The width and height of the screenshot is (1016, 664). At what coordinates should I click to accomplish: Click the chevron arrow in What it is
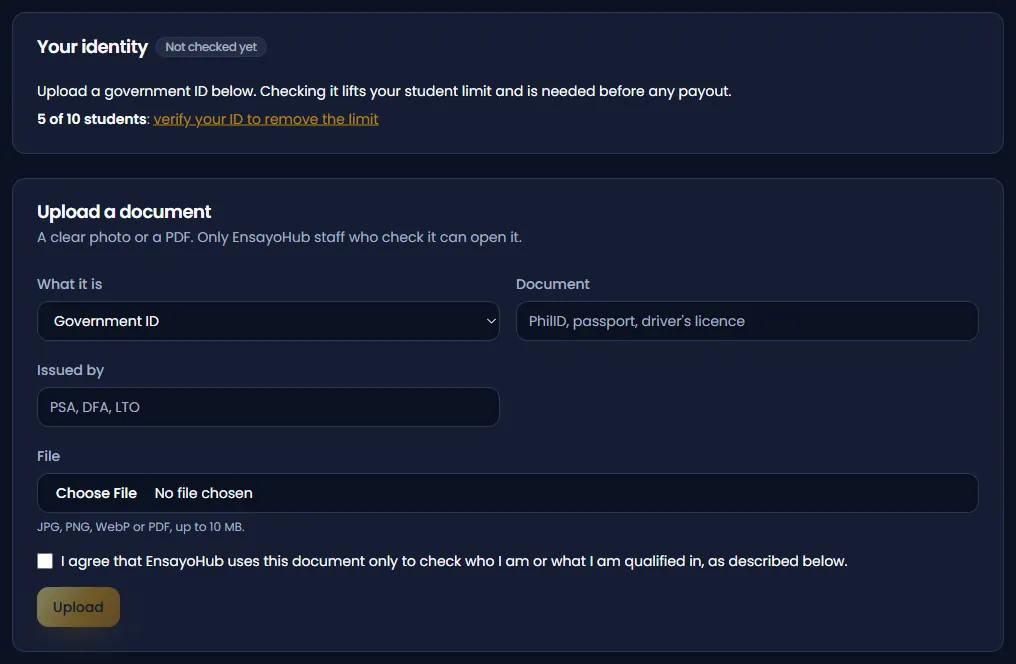coord(491,321)
